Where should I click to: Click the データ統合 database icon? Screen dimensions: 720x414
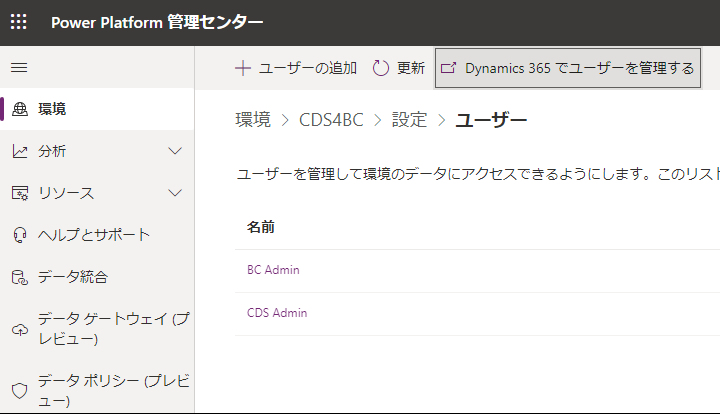[x=19, y=277]
